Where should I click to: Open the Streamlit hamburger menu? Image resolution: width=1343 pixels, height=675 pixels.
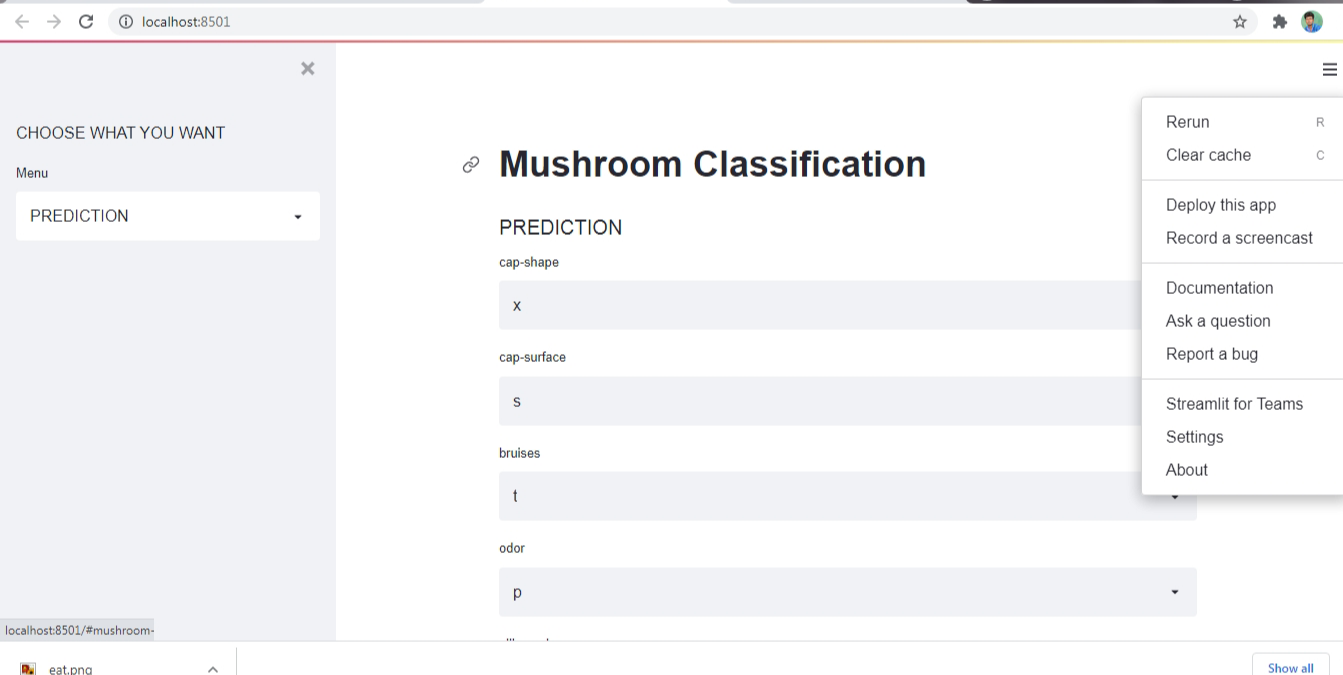pos(1330,69)
